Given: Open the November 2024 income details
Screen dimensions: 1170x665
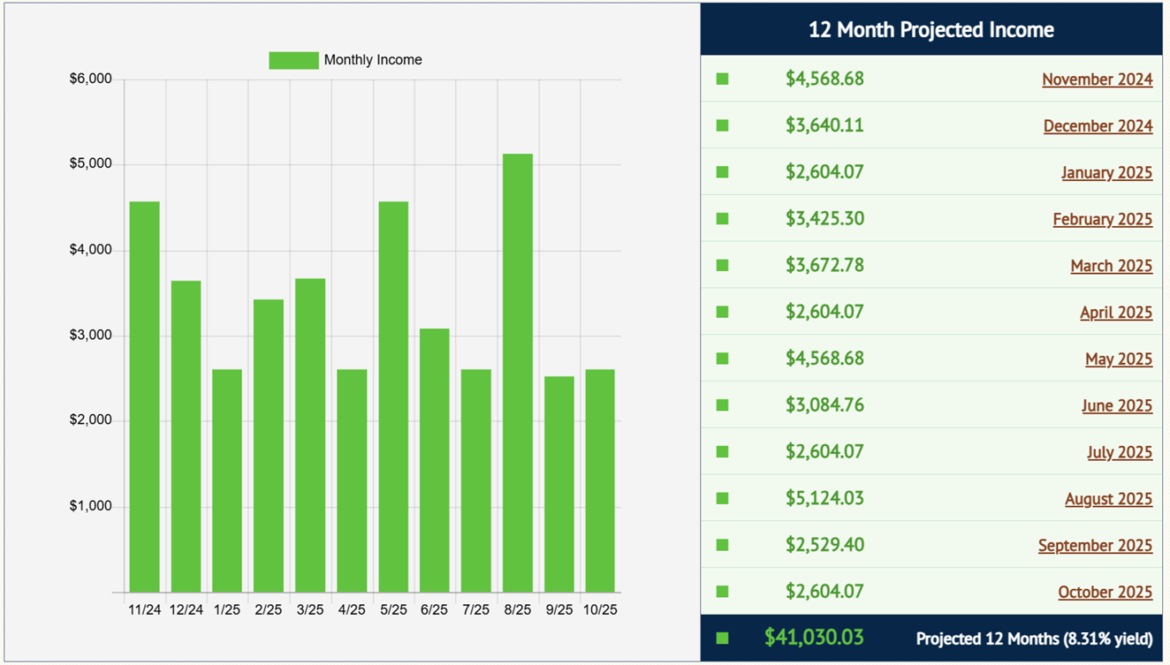Looking at the screenshot, I should [1097, 79].
